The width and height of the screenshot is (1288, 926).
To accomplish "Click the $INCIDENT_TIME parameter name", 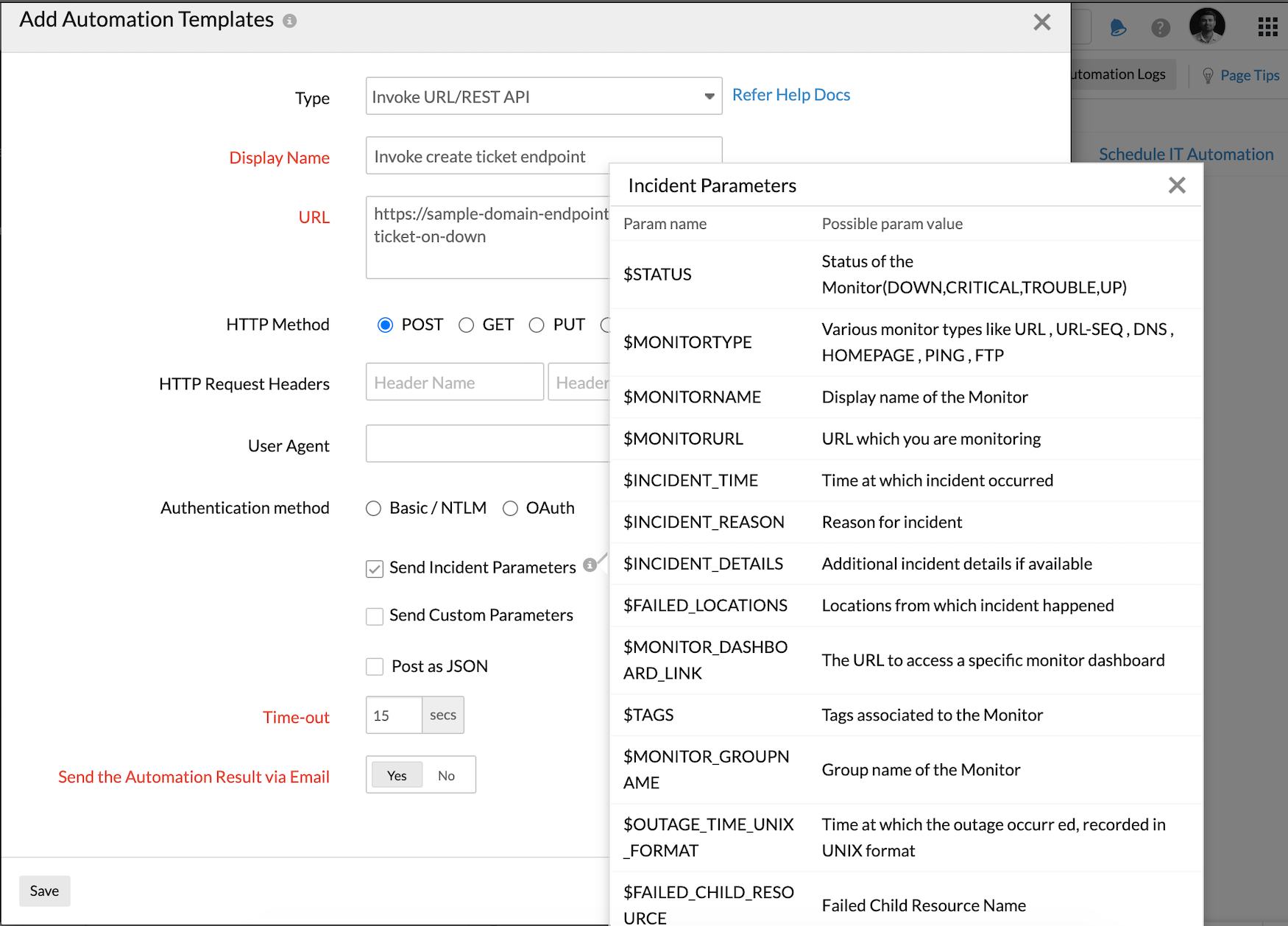I will click(x=690, y=481).
